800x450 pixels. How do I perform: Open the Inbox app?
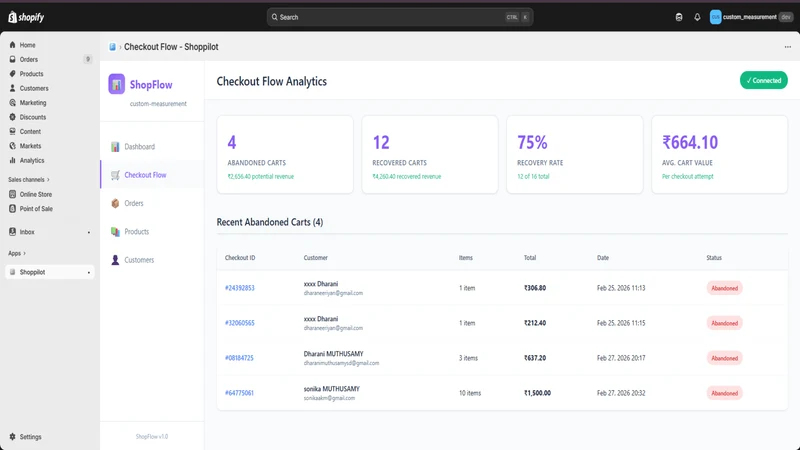tap(27, 232)
